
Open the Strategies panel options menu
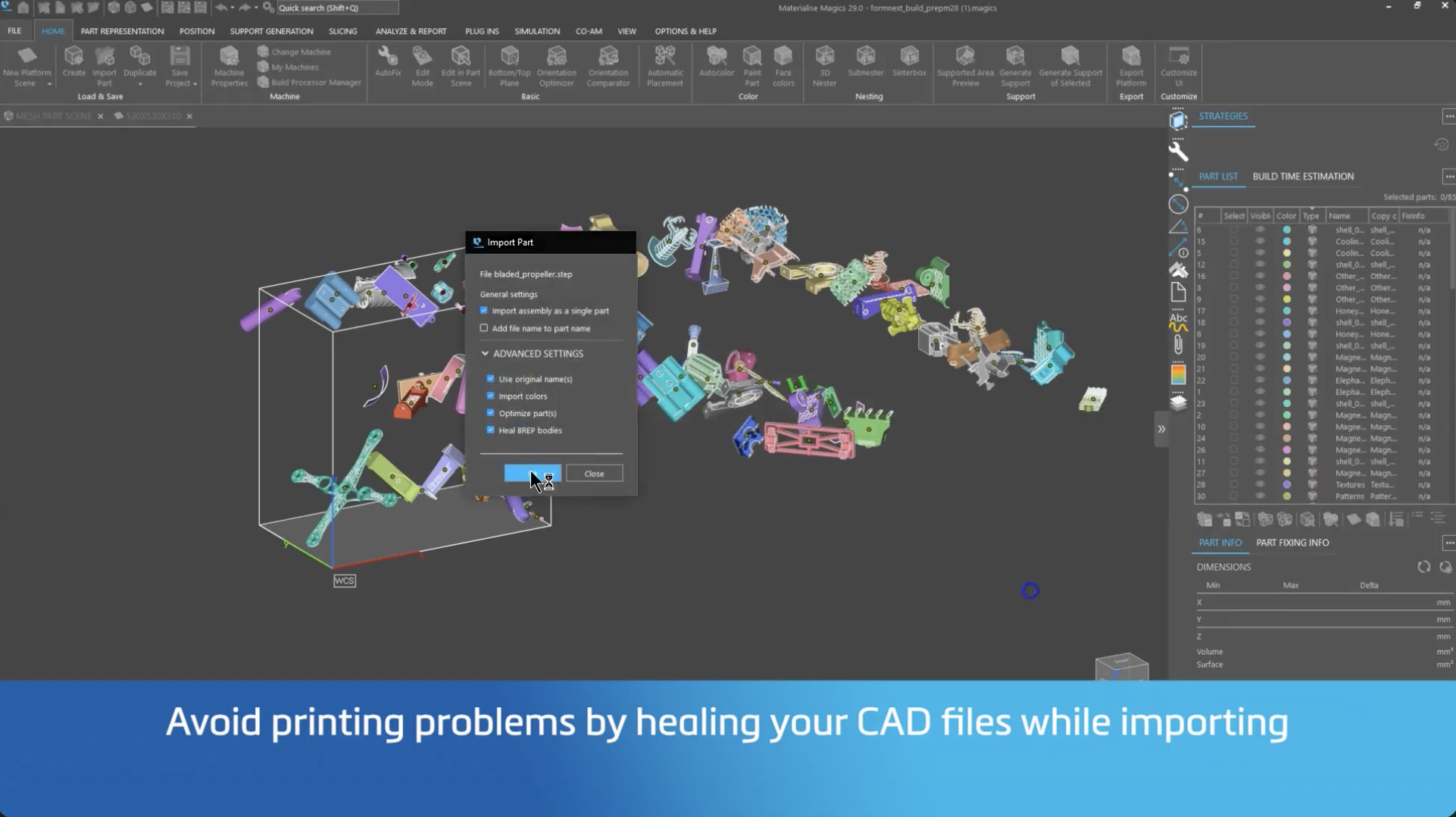pyautogui.click(x=1448, y=116)
